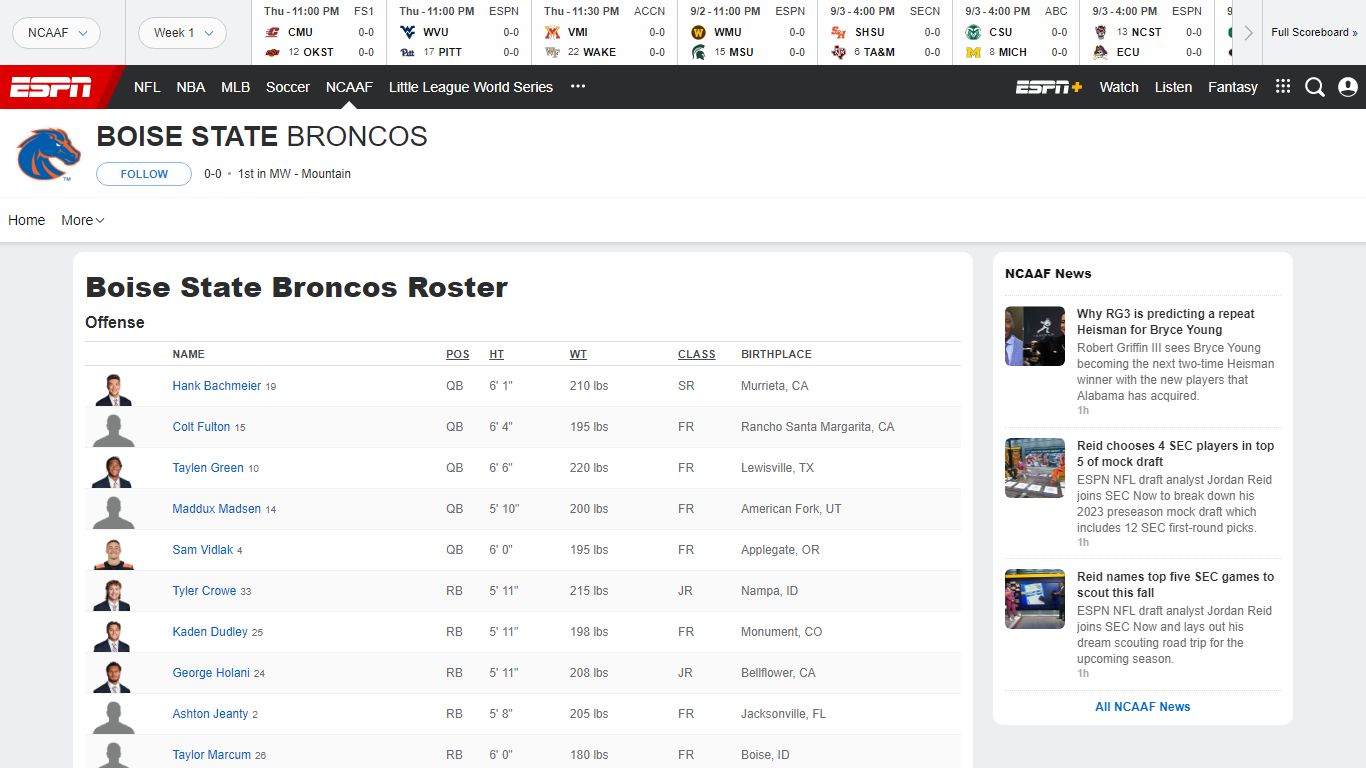Open the user profile icon
The image size is (1366, 768).
(x=1348, y=87)
